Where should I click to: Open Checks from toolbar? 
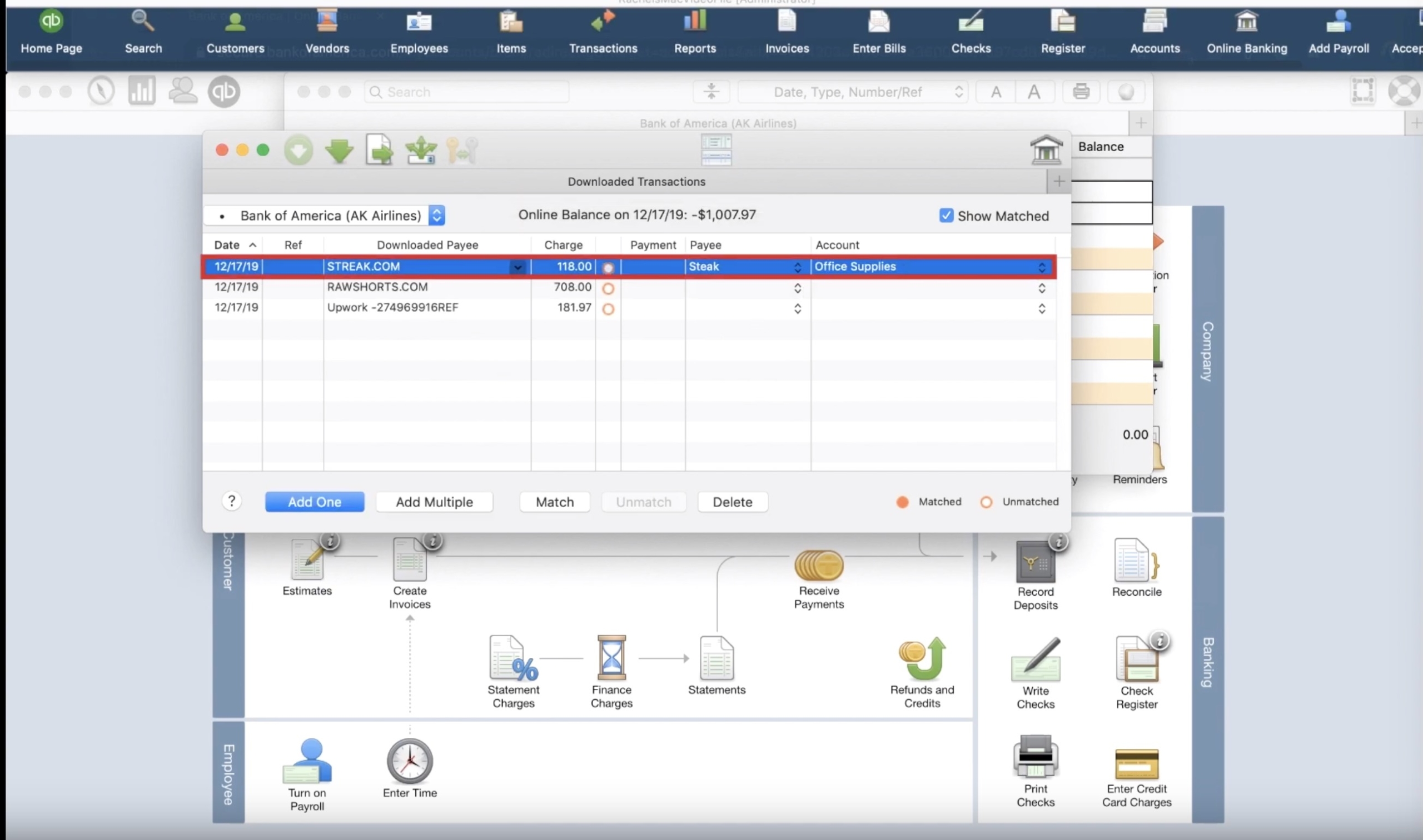(971, 31)
